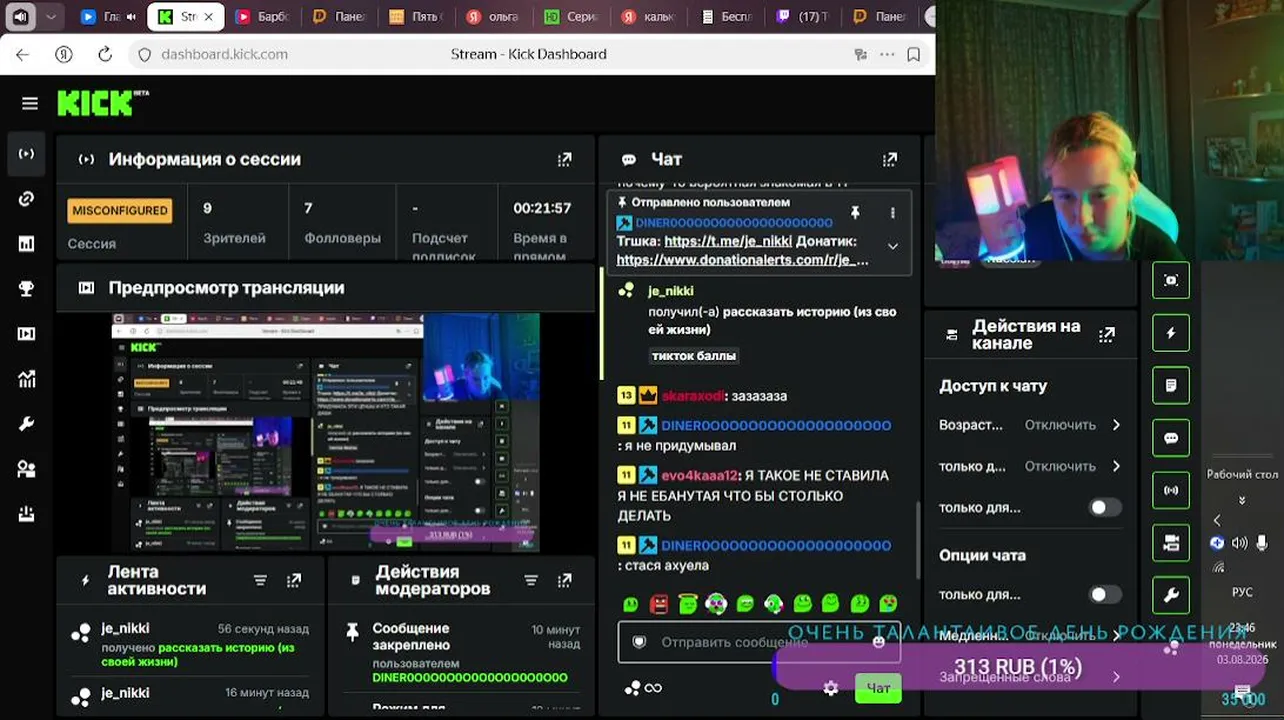This screenshot has height=720, width=1284.
Task: Click the KICK logo
Action: 103,103
